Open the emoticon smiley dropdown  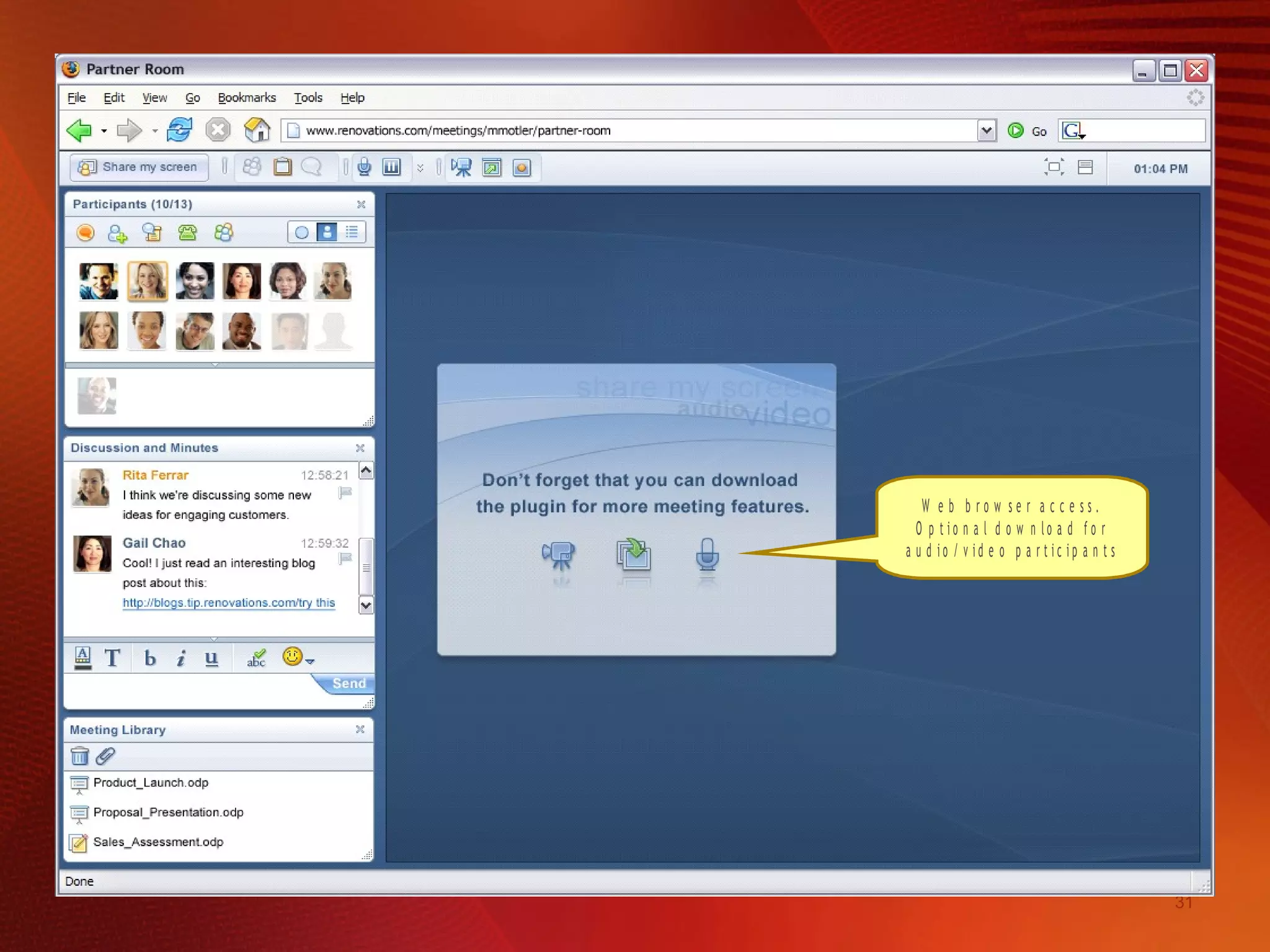[x=298, y=658]
